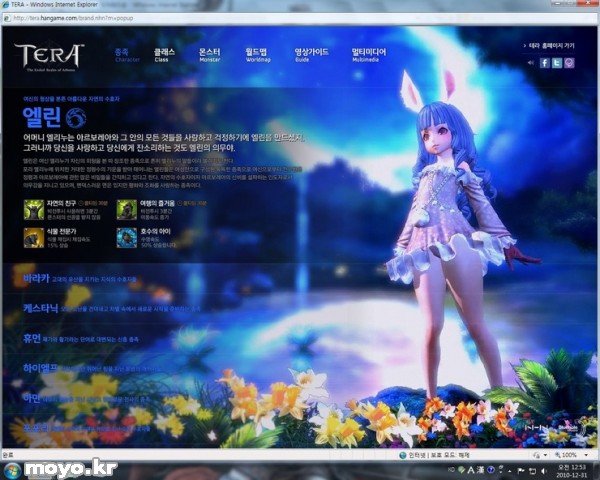Expand the 포포리 race section
Viewport: 600px width, 480px height.
[x=87, y=428]
